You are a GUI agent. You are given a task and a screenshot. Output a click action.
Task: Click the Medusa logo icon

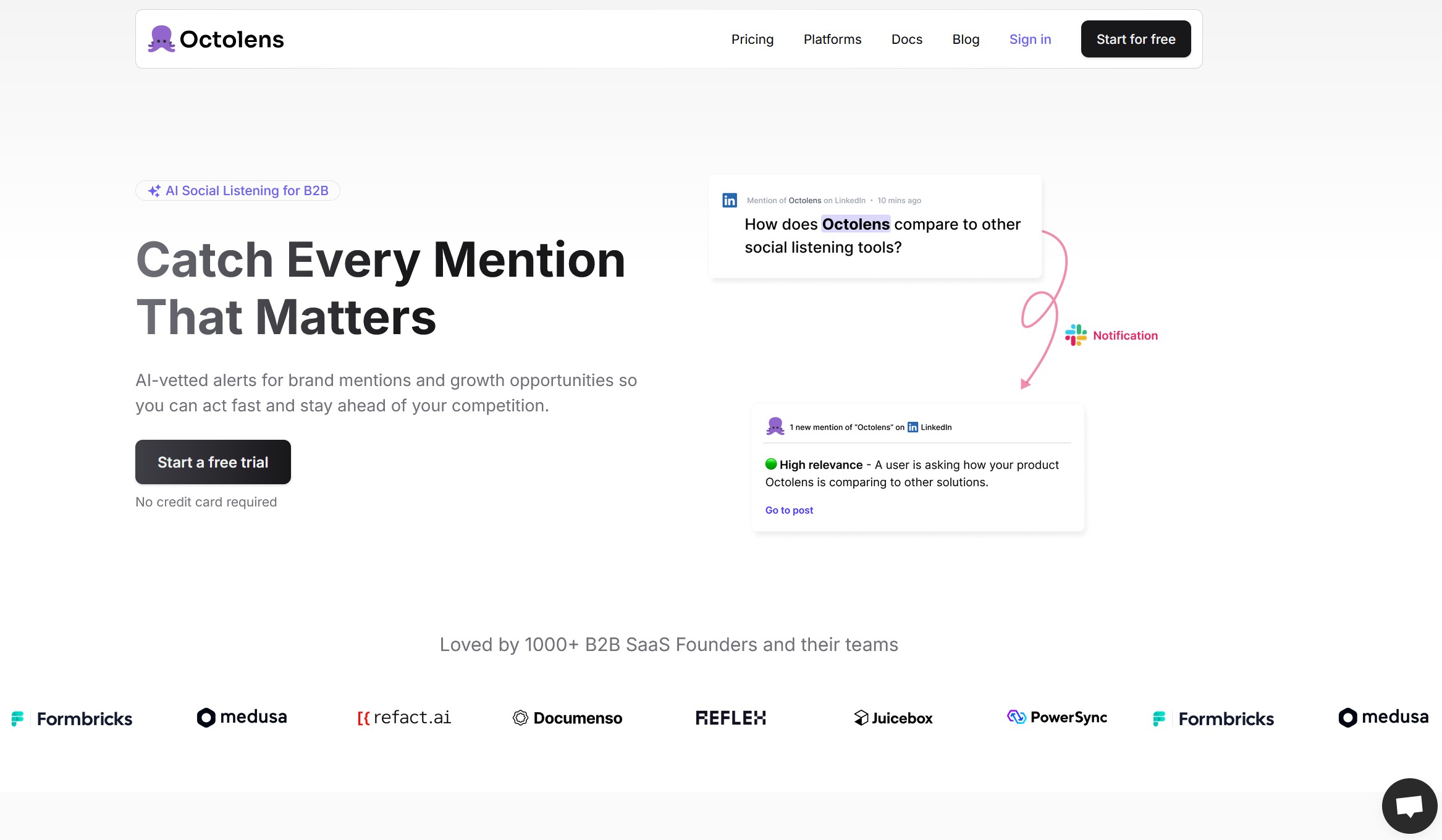pos(207,718)
